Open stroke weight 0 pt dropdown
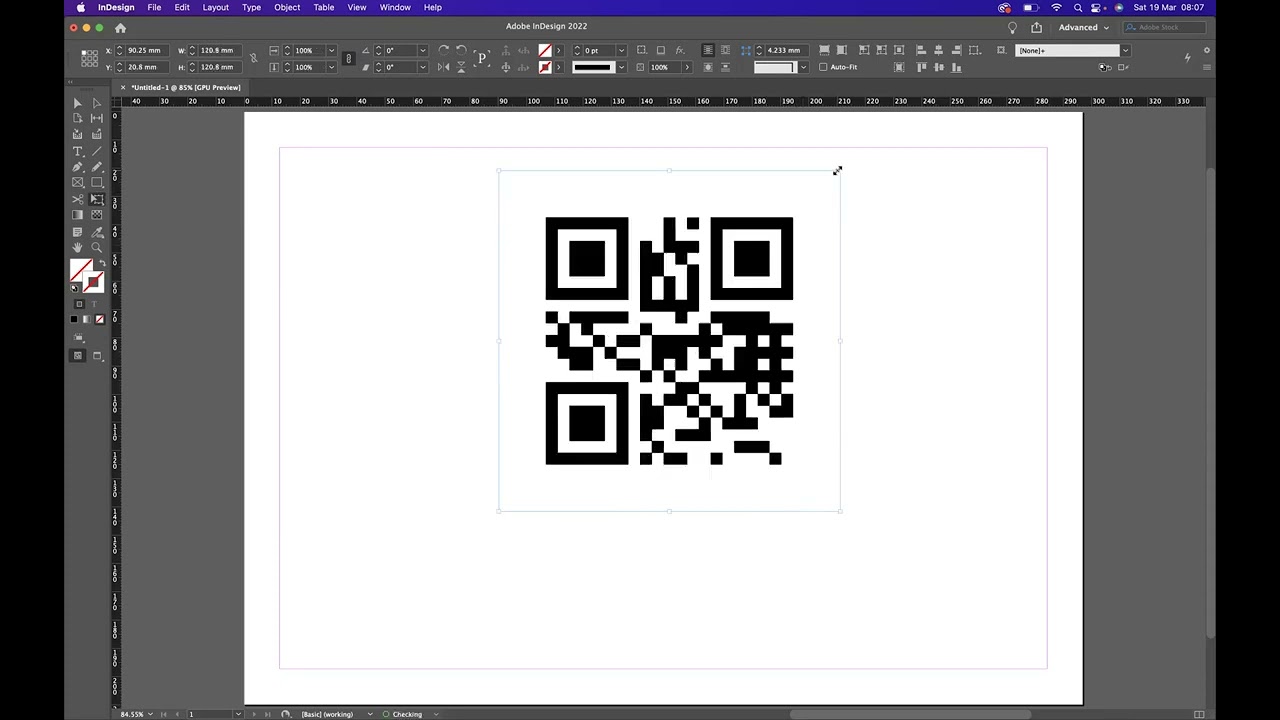Image resolution: width=1280 pixels, height=720 pixels. click(x=620, y=50)
